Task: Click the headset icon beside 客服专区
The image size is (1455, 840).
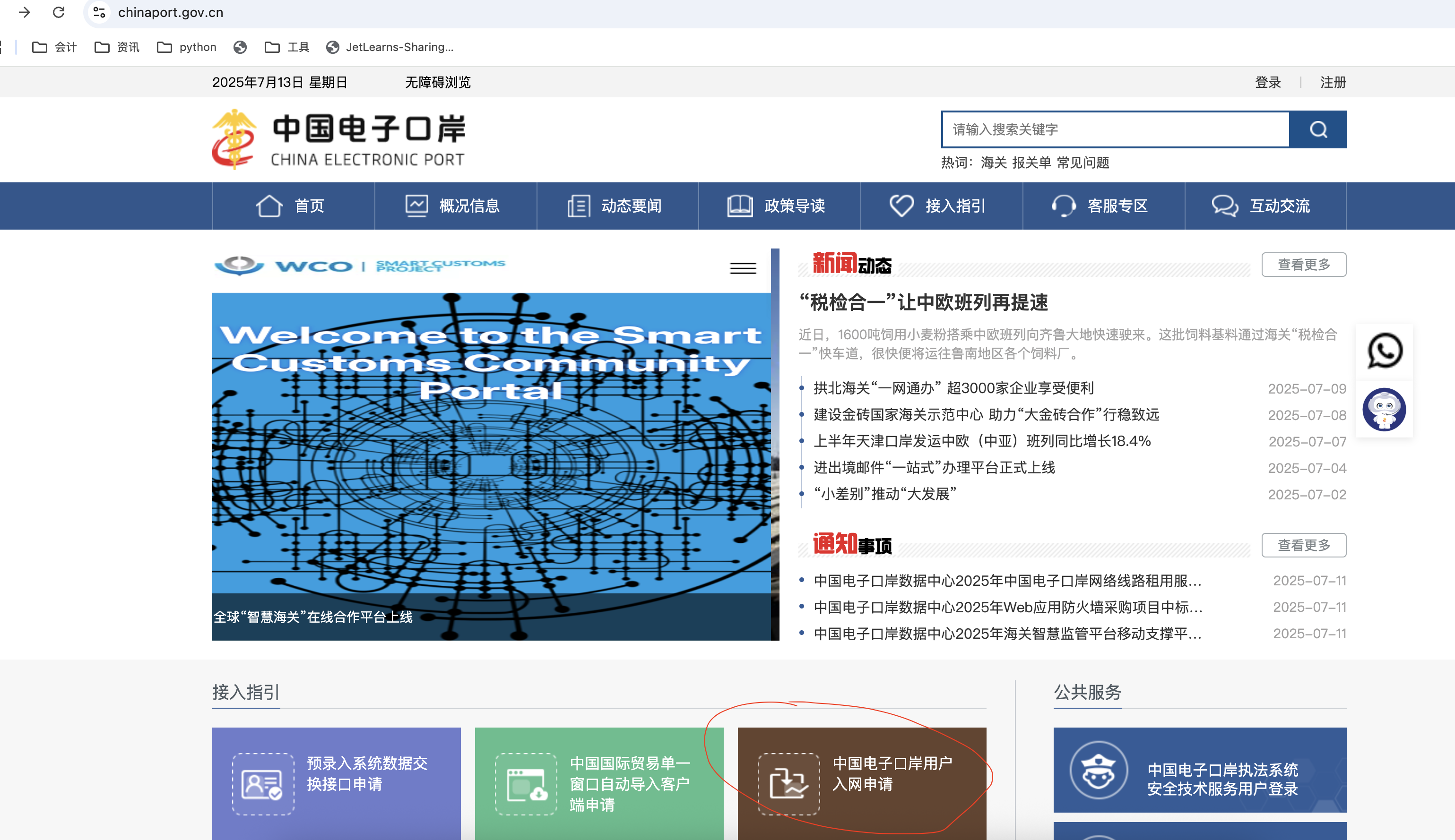Action: pos(1064,206)
